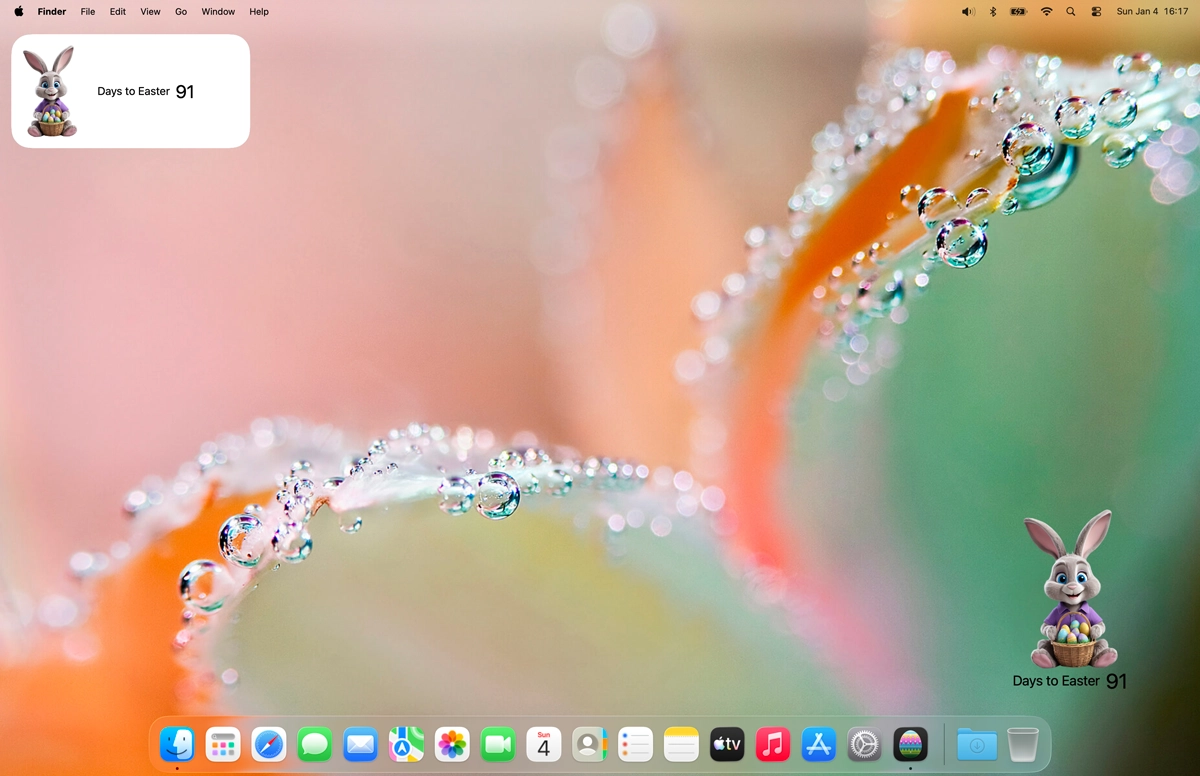Open Contacts app in Dock

tap(589, 744)
